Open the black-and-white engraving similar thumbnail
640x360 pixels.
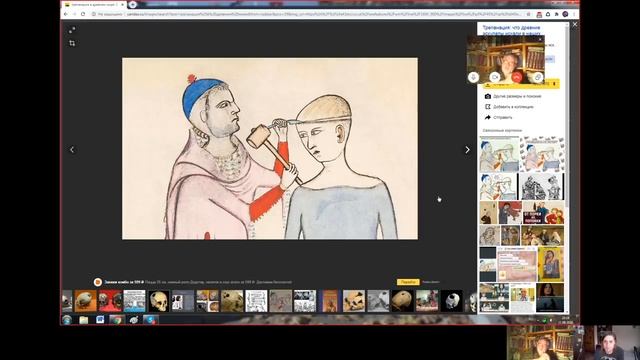coord(541,187)
